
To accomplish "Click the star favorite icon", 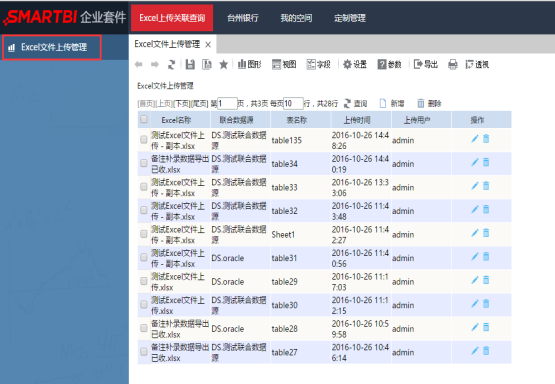I will coord(223,64).
